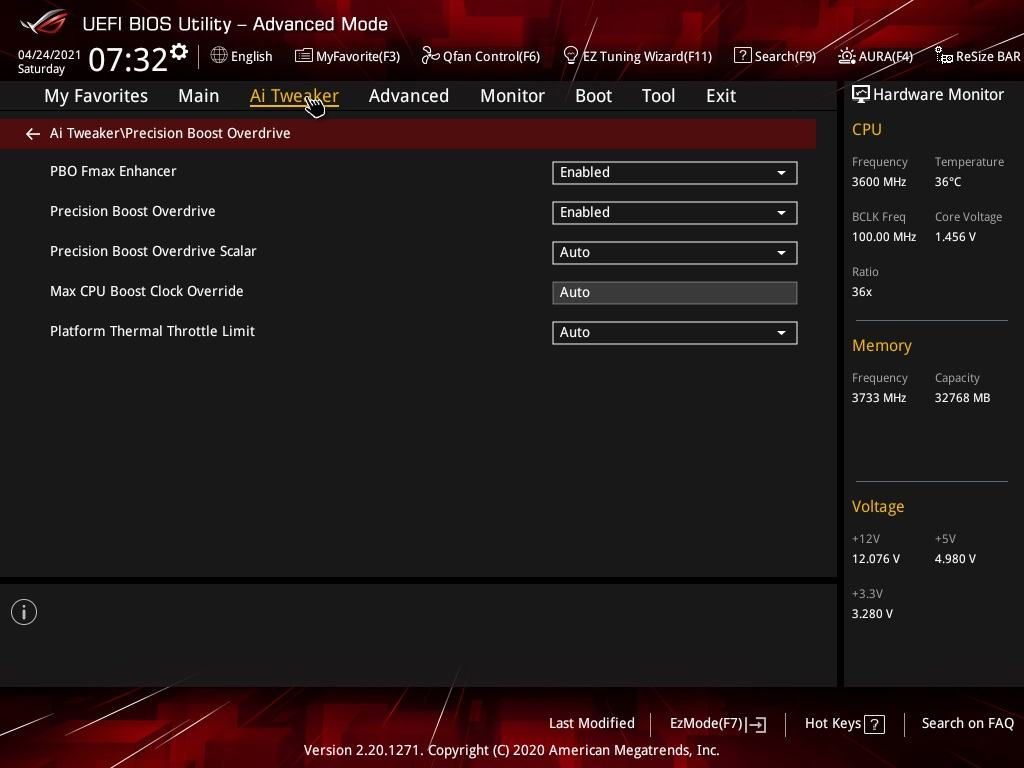Click the Hot Keys question mark box
This screenshot has width=1024, height=768.
tap(874, 724)
